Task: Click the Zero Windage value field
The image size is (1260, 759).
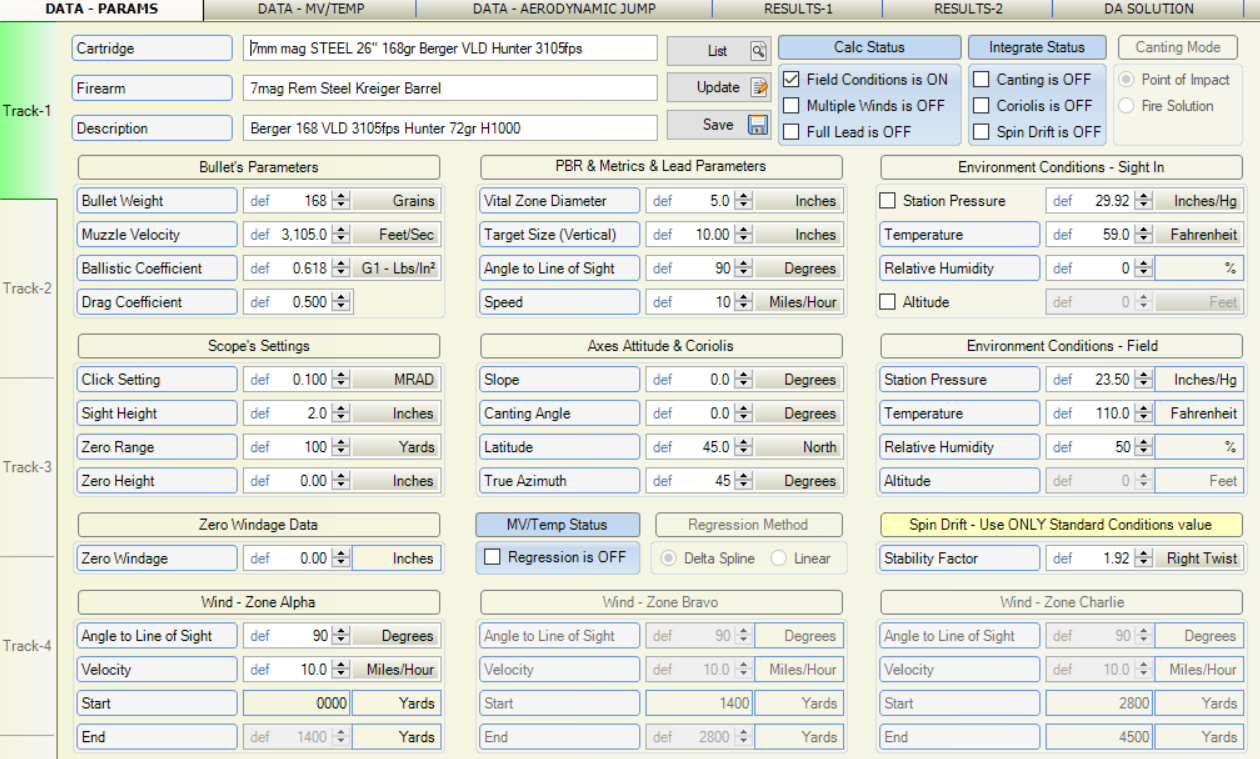Action: [302, 559]
